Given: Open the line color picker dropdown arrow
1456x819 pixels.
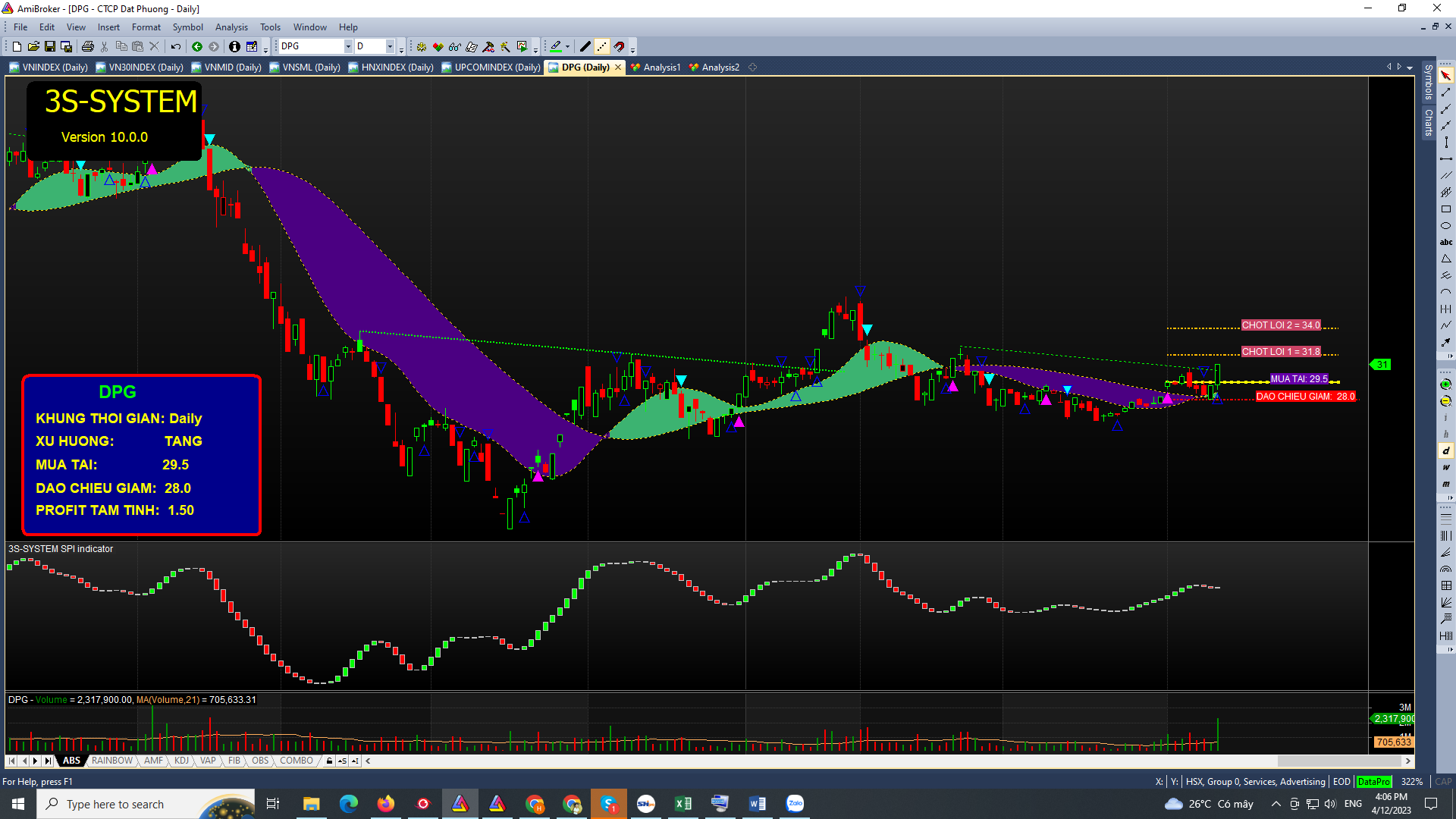Looking at the screenshot, I should [567, 47].
